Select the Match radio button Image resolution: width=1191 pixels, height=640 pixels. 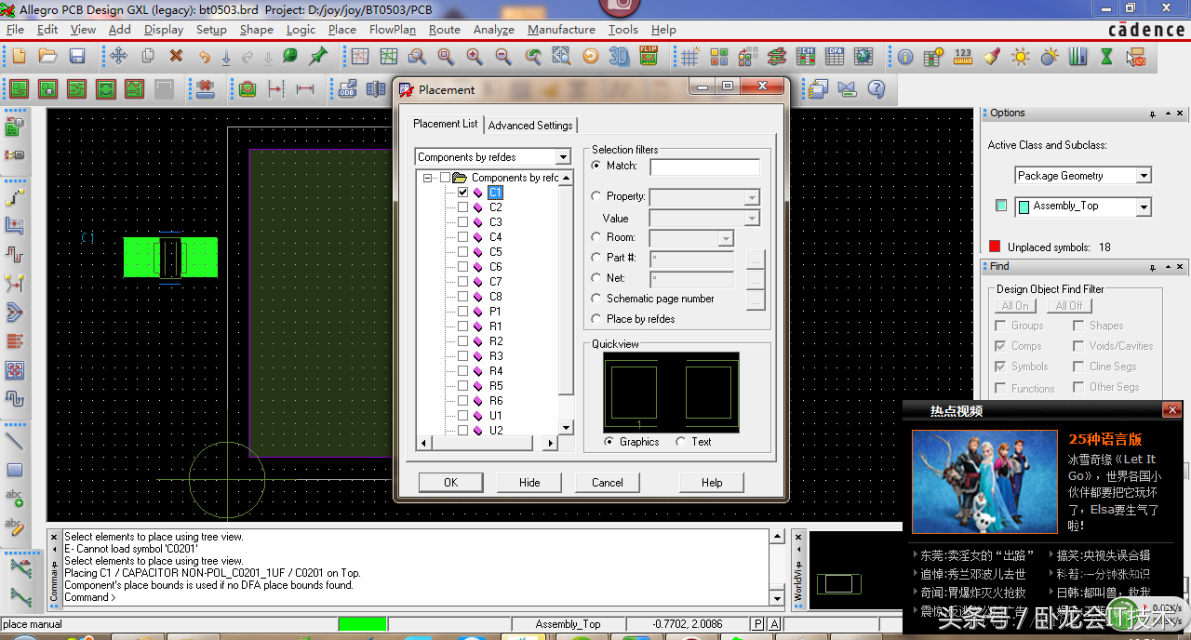point(596,166)
